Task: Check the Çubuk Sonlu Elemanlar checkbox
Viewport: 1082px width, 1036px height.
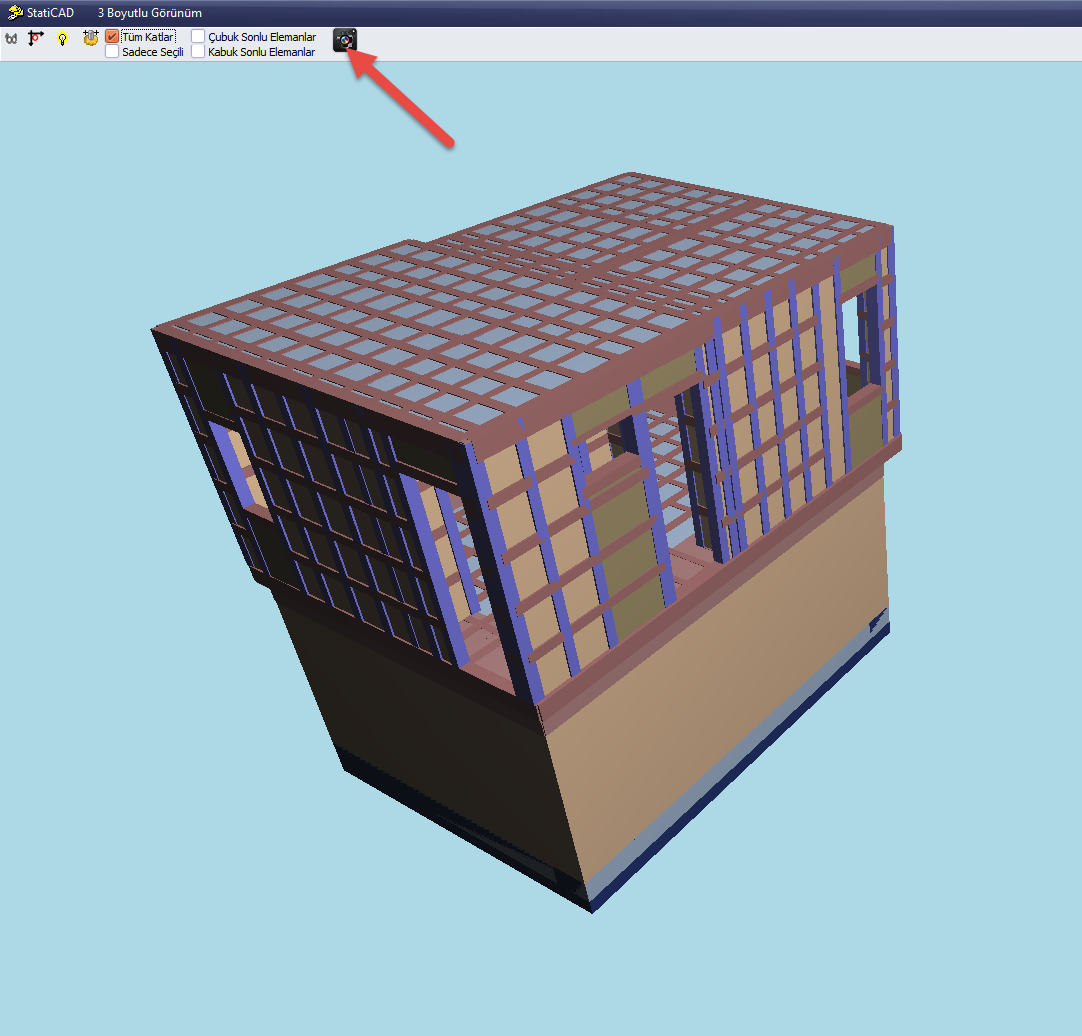Action: 198,37
